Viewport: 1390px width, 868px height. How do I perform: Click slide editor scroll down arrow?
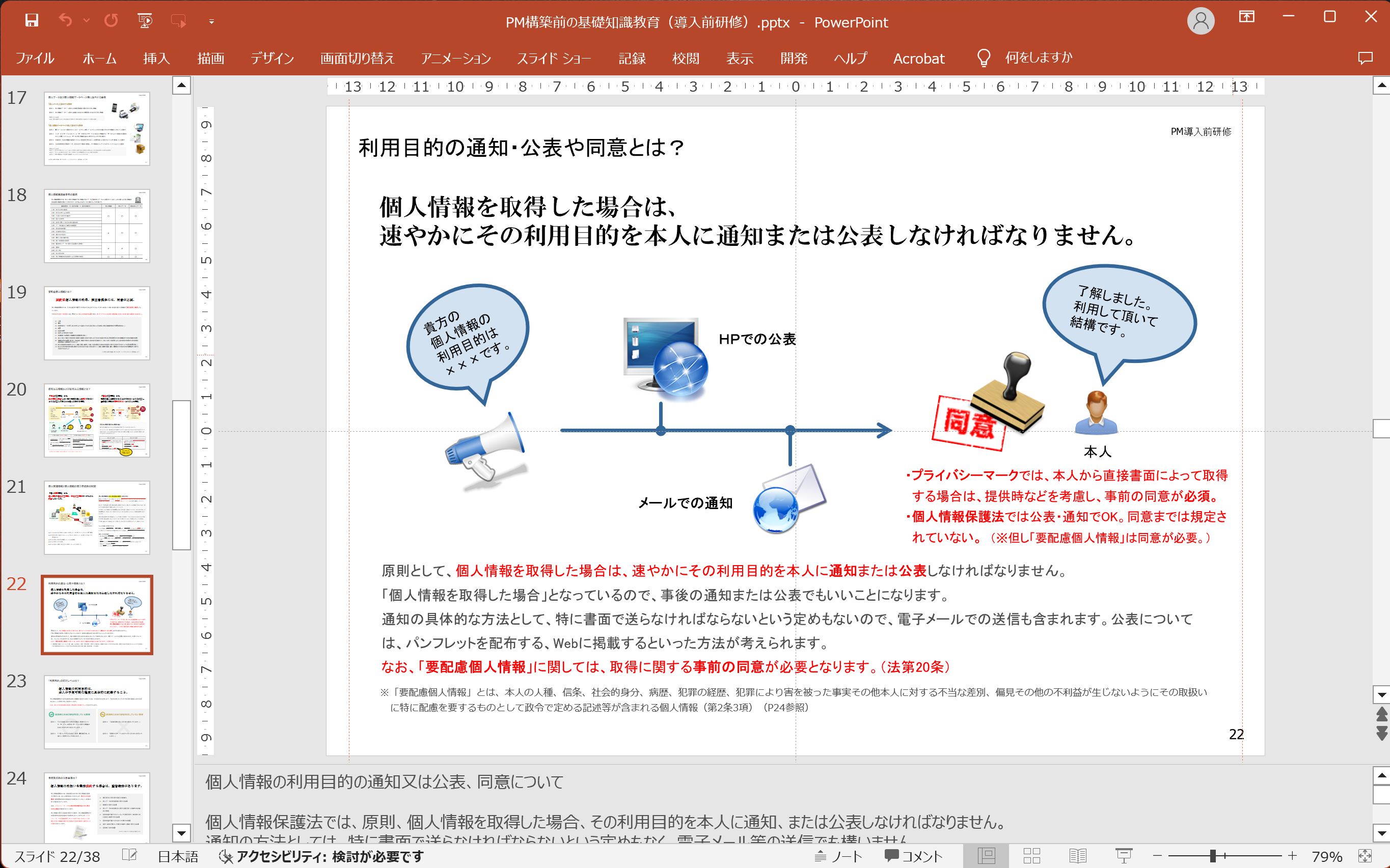pyautogui.click(x=1381, y=694)
